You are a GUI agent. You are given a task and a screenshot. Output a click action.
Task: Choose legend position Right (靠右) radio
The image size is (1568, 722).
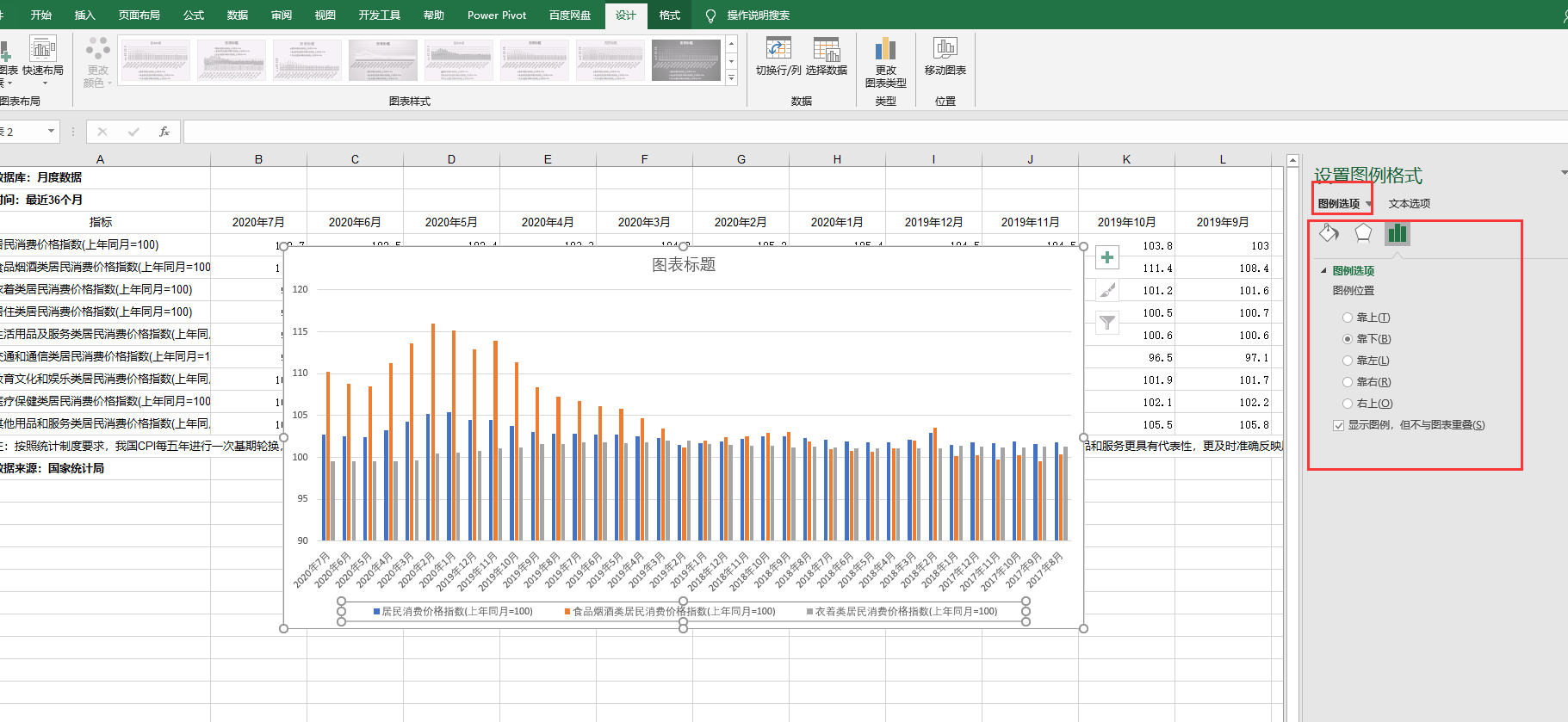pos(1348,382)
